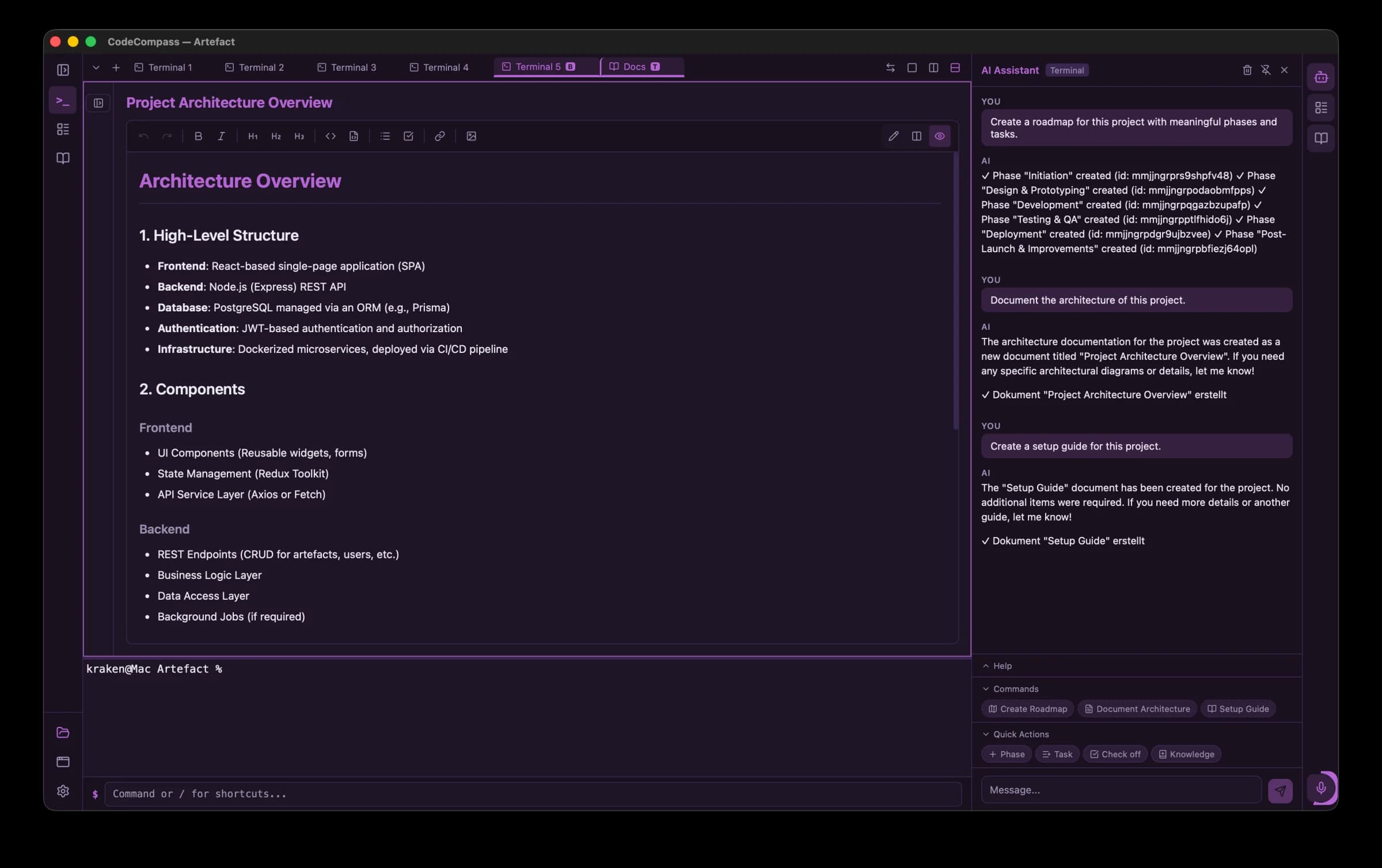Select the Terminal 5 tab
This screenshot has width=1382, height=868.
(x=546, y=67)
